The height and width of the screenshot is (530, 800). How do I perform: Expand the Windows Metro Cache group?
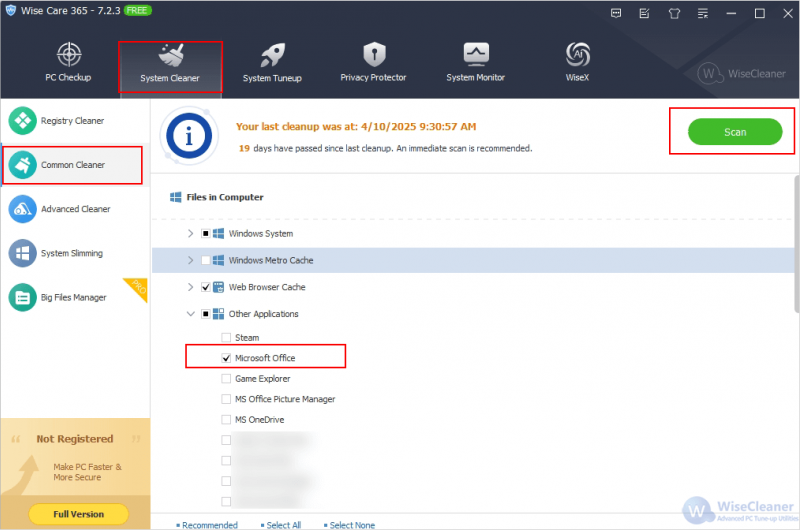pos(191,260)
